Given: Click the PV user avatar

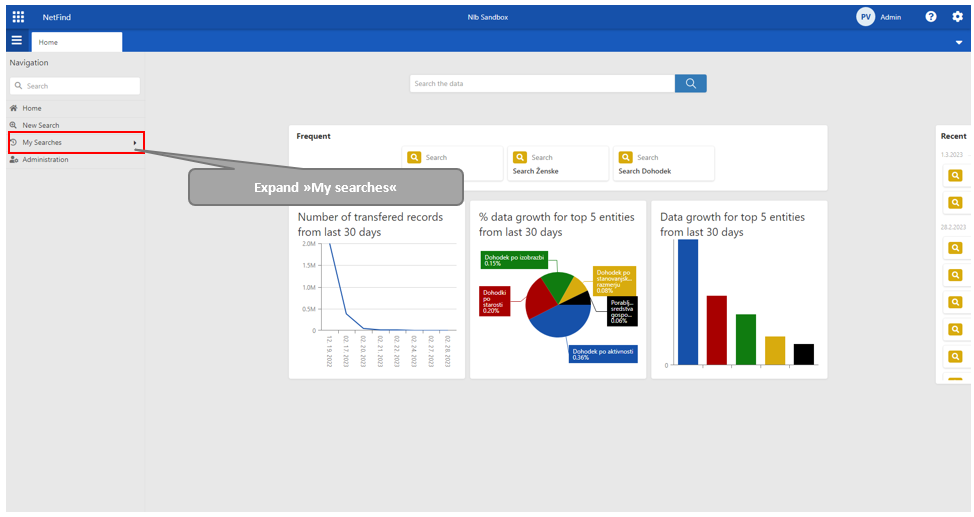Looking at the screenshot, I should point(865,17).
